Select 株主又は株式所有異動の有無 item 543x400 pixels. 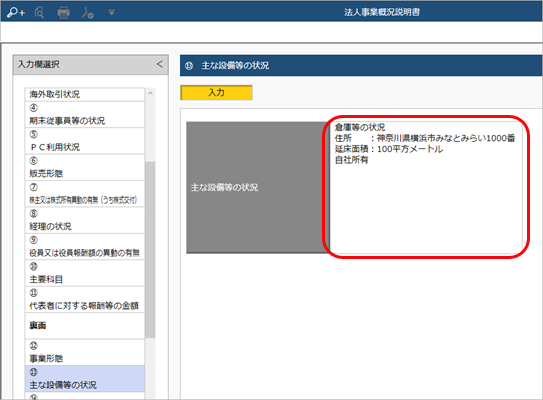tap(85, 194)
